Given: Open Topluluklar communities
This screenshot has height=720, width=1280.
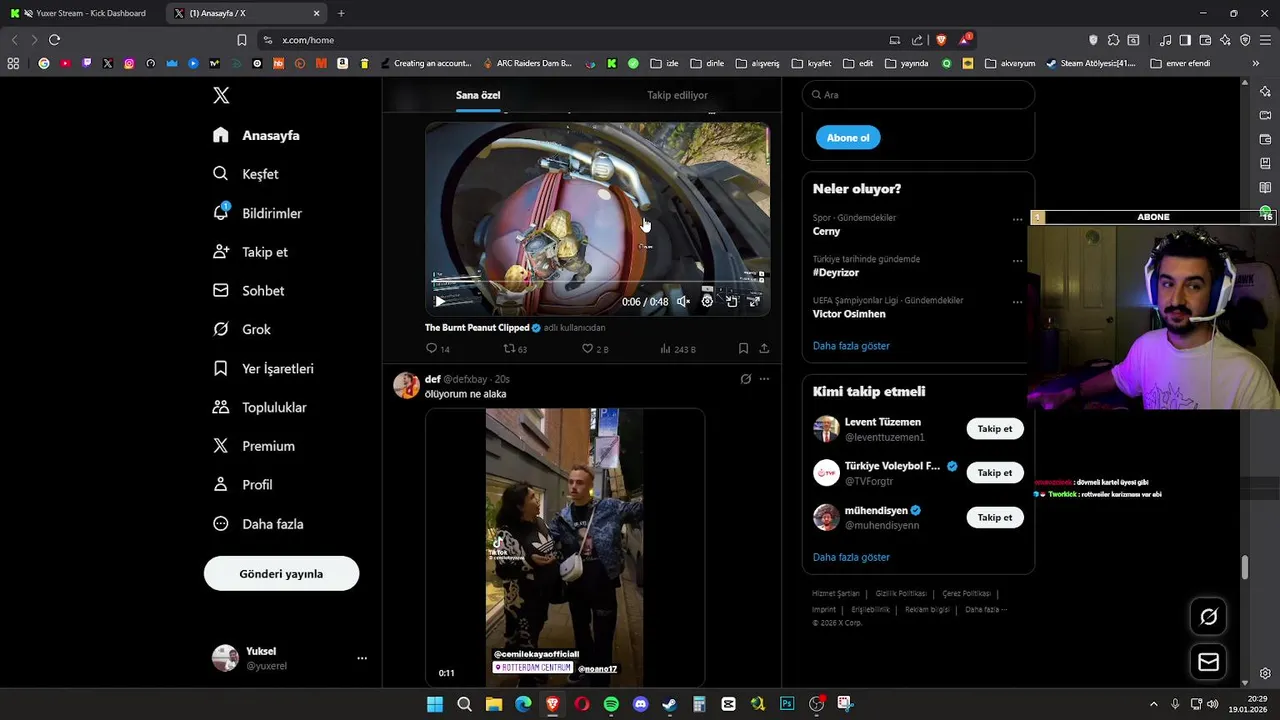Looking at the screenshot, I should (260, 407).
